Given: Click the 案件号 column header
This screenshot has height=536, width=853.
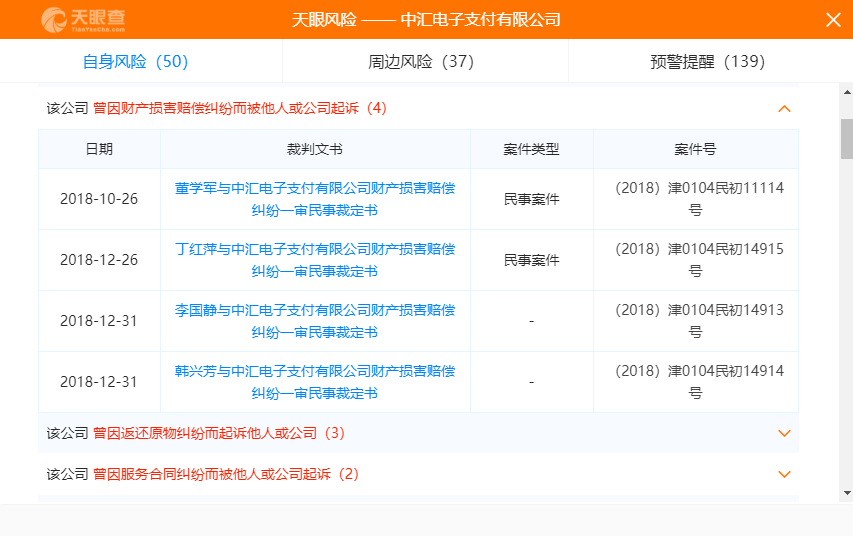Looking at the screenshot, I should (x=695, y=149).
